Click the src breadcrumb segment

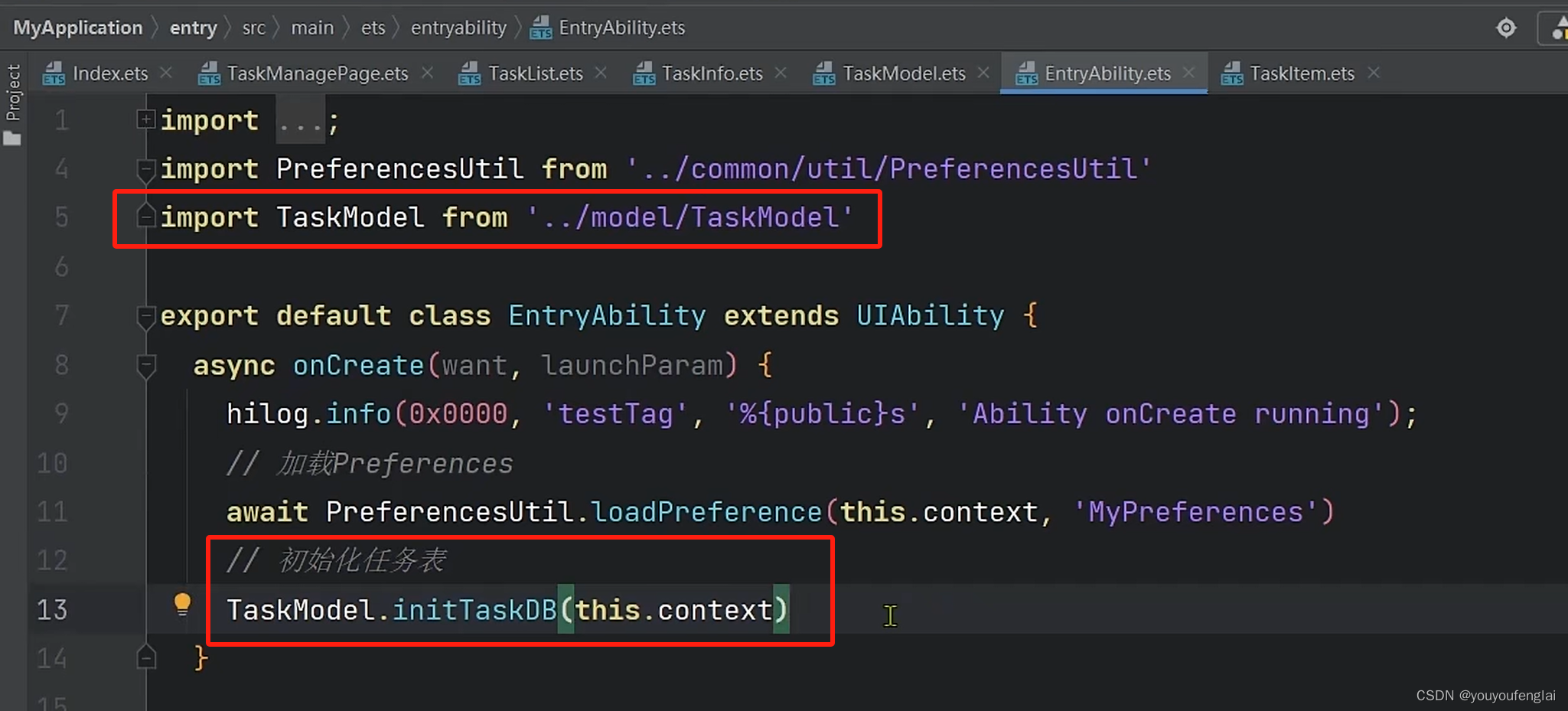point(253,28)
